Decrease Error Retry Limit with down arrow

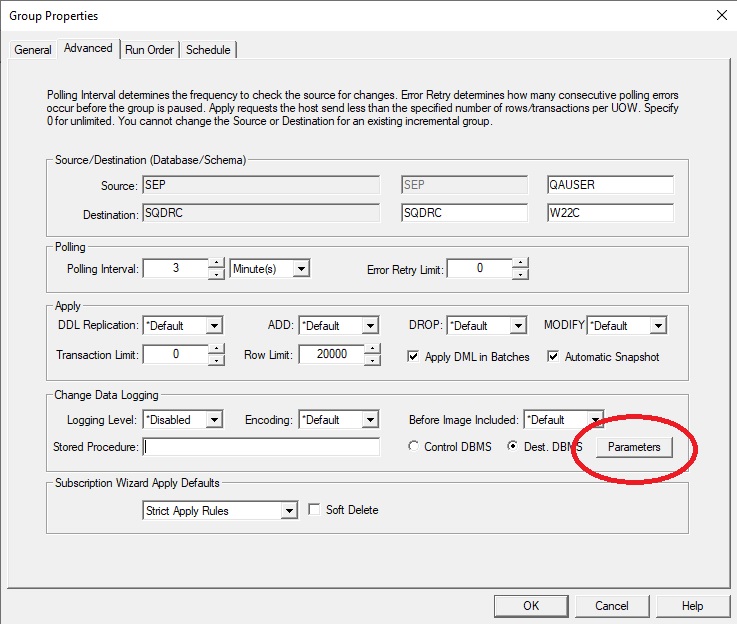[519, 273]
